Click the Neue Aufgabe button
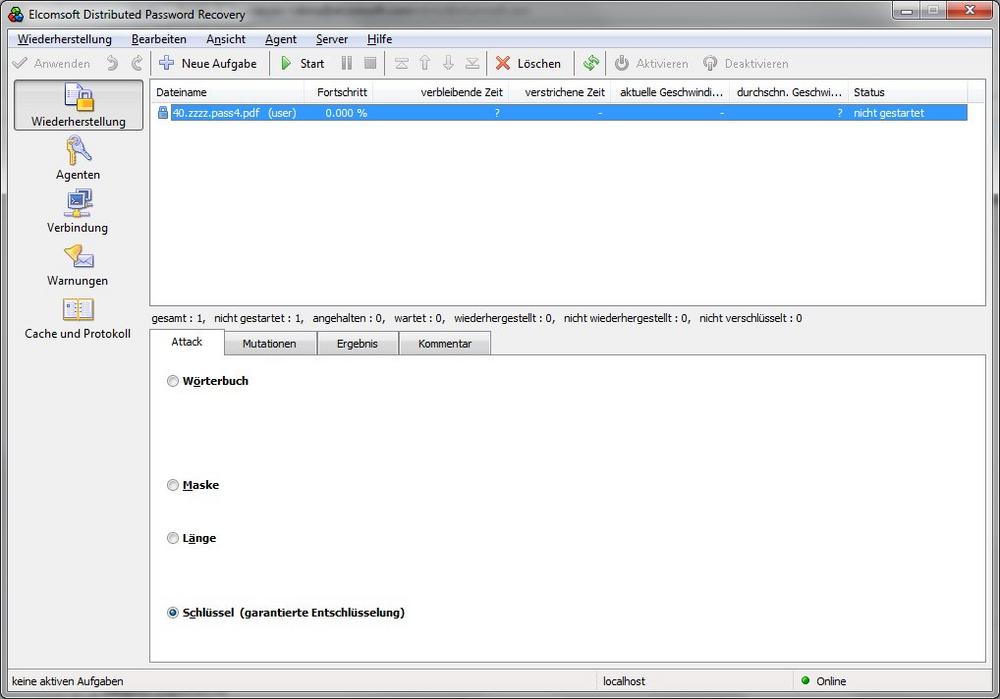Image resolution: width=1000 pixels, height=699 pixels. pyautogui.click(x=208, y=63)
